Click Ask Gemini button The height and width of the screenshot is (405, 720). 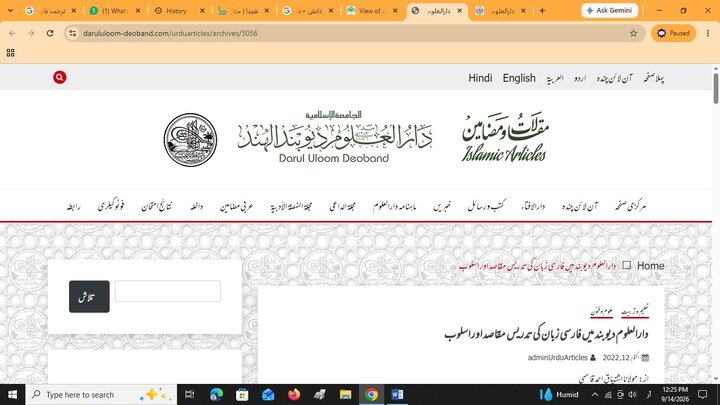click(x=609, y=10)
